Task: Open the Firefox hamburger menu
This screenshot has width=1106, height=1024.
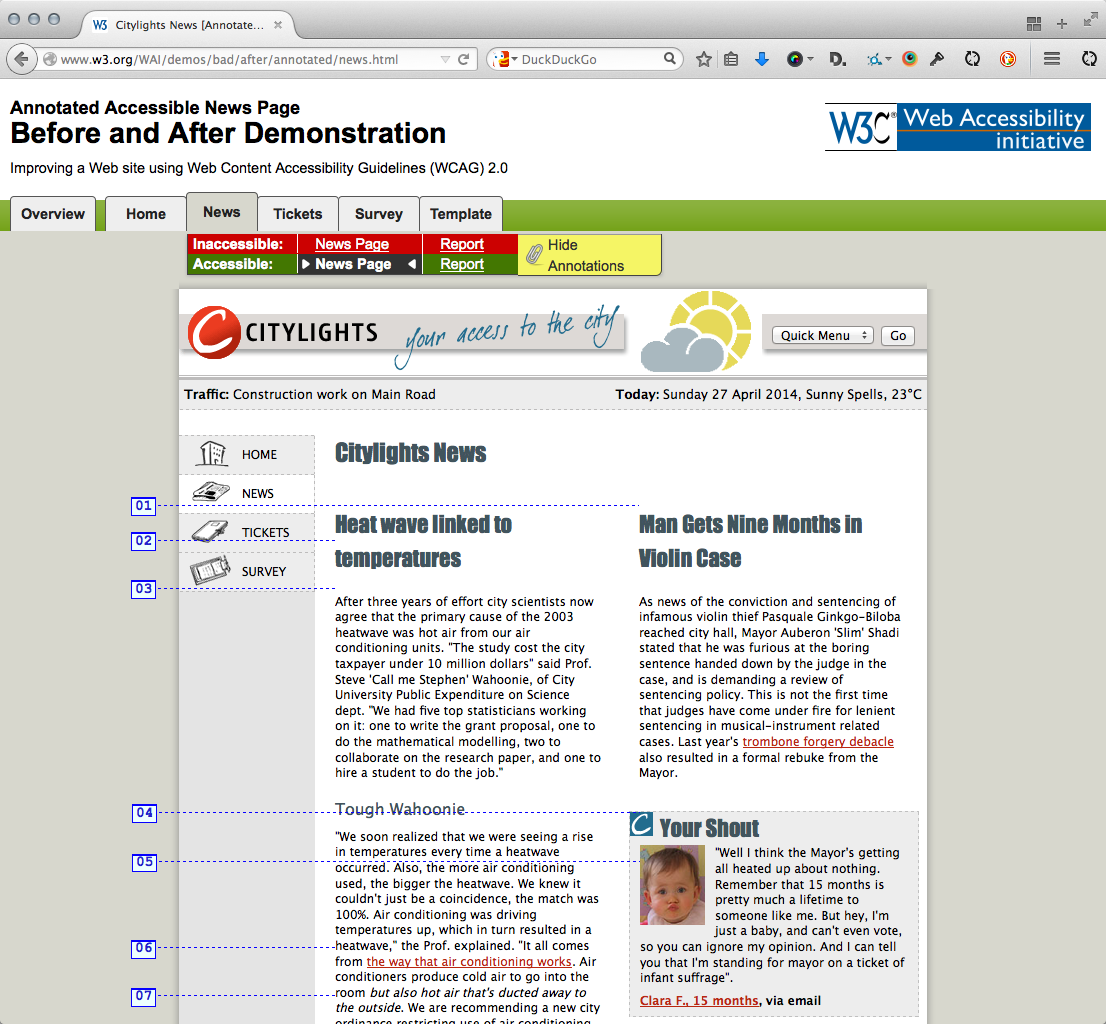Action: coord(1051,59)
